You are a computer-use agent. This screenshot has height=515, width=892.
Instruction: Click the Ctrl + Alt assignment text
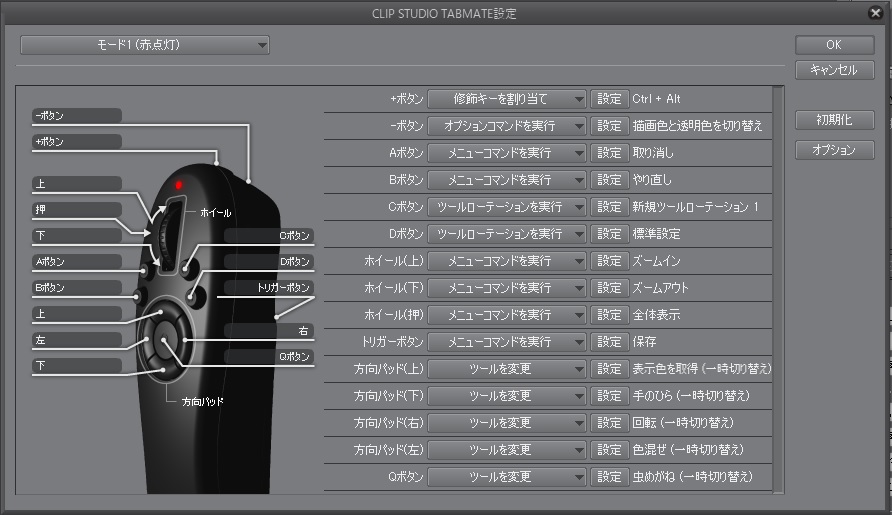[656, 99]
